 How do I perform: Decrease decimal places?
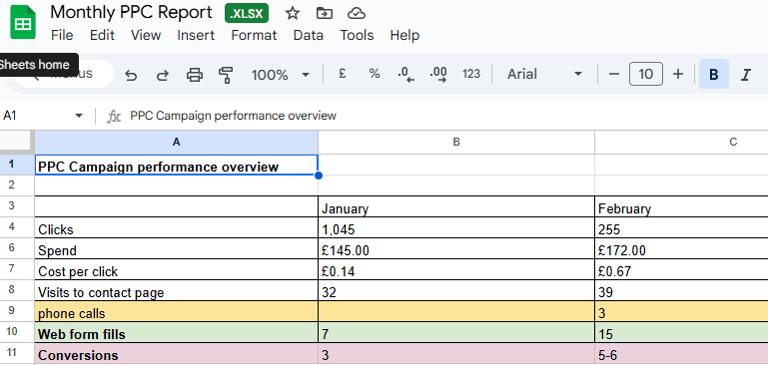(406, 74)
